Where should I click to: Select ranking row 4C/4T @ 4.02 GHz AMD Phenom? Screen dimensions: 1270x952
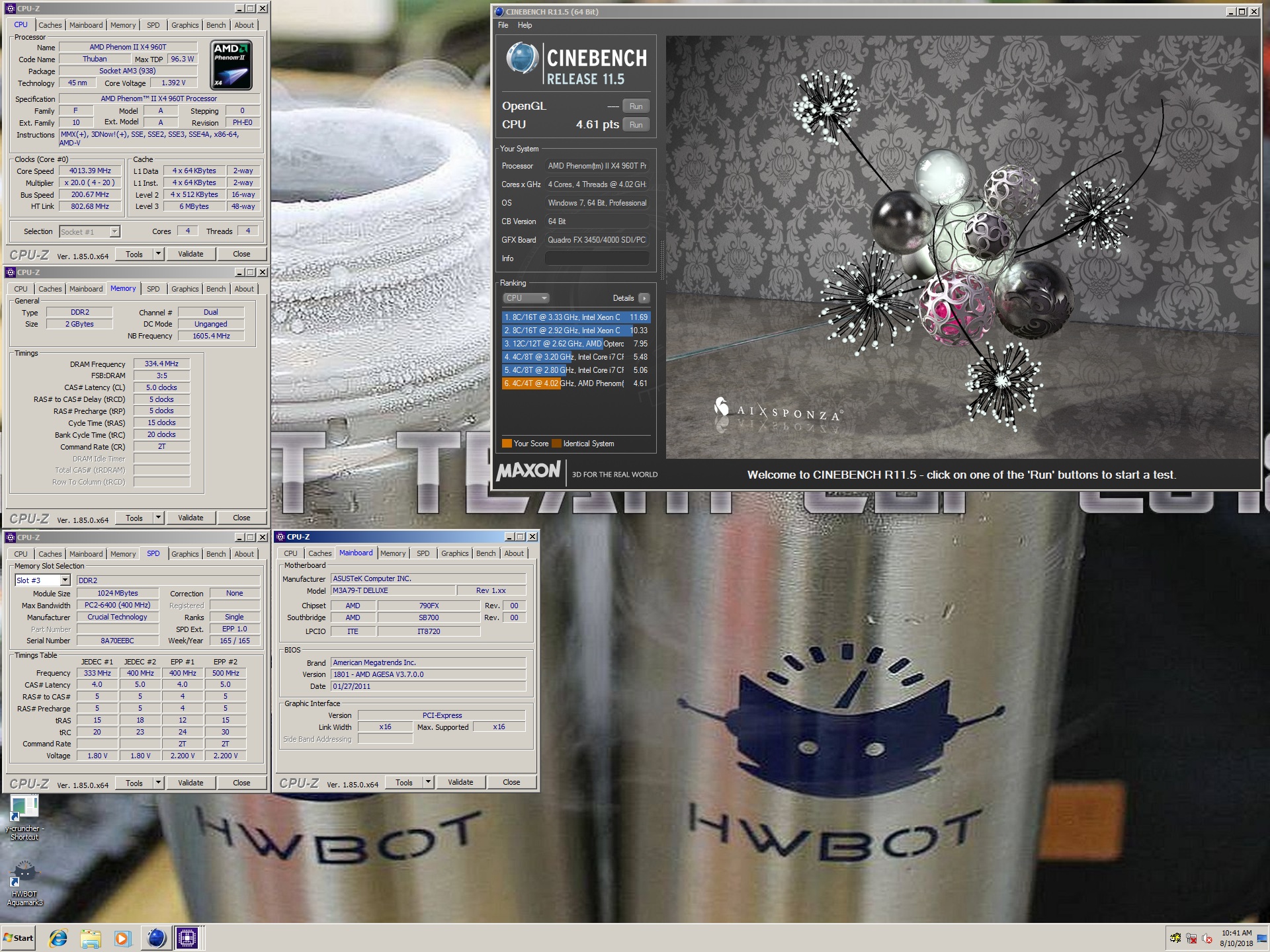(x=576, y=383)
